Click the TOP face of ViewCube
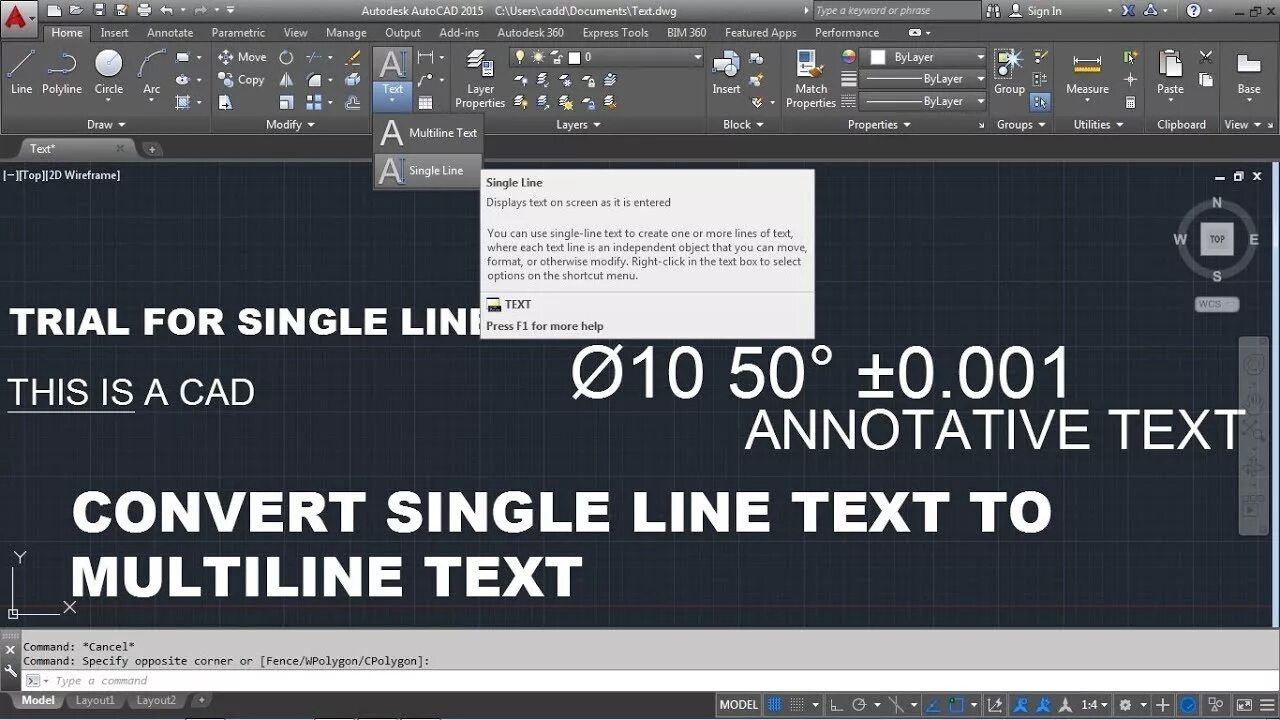Viewport: 1280px width, 720px height. pyautogui.click(x=1217, y=239)
